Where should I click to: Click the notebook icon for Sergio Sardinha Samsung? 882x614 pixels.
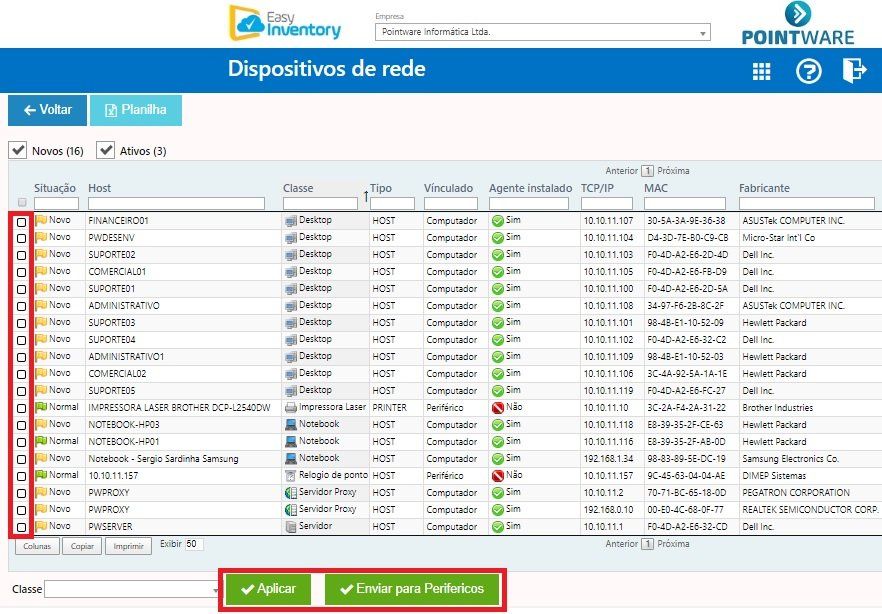(290, 459)
